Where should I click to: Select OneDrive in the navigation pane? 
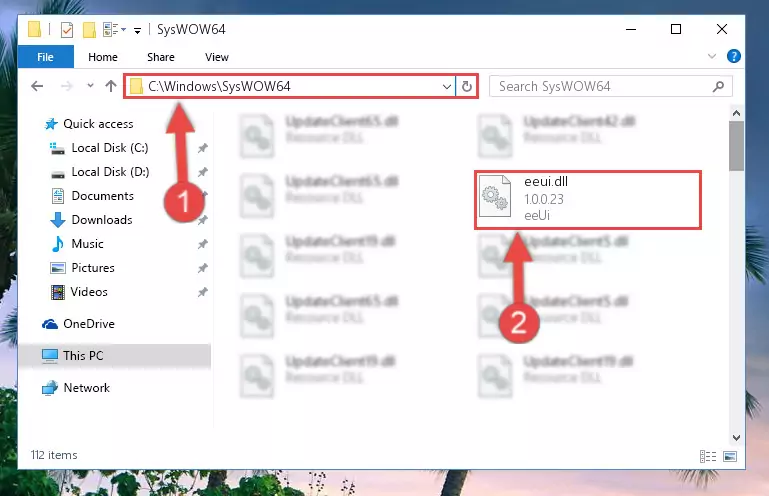[89, 324]
